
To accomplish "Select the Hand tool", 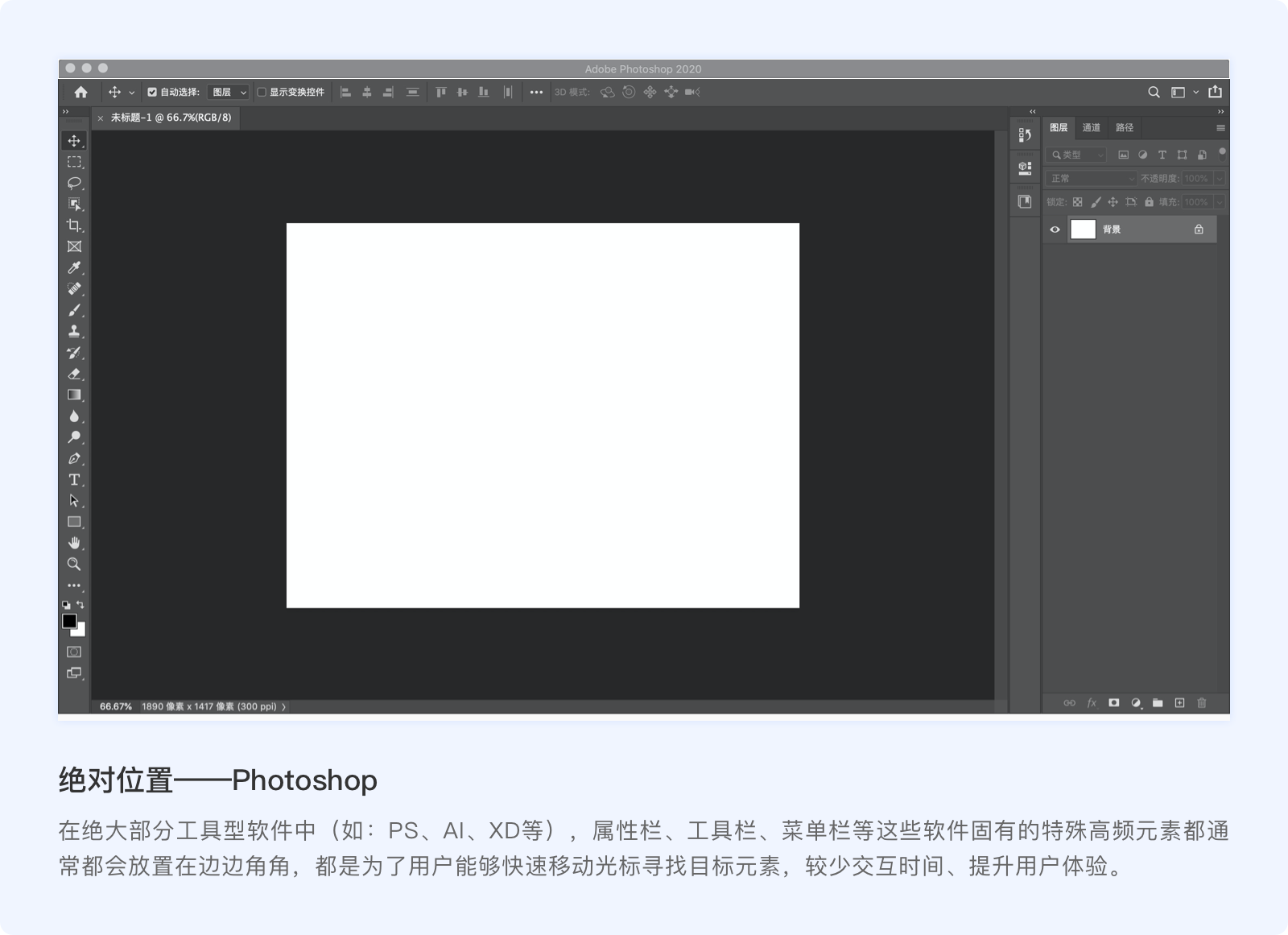I will pyautogui.click(x=74, y=543).
